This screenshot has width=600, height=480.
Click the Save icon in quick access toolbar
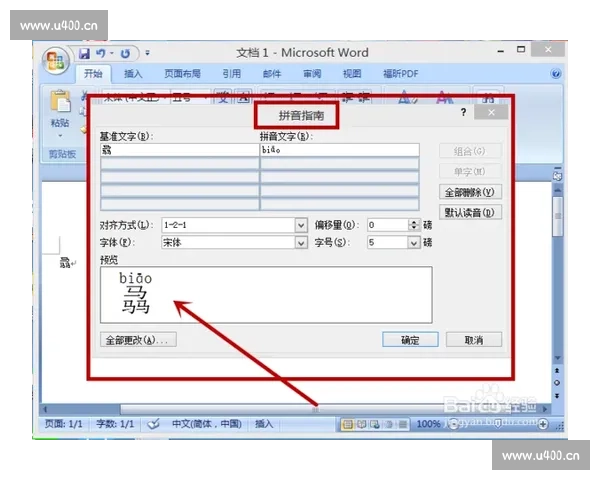[x=85, y=53]
